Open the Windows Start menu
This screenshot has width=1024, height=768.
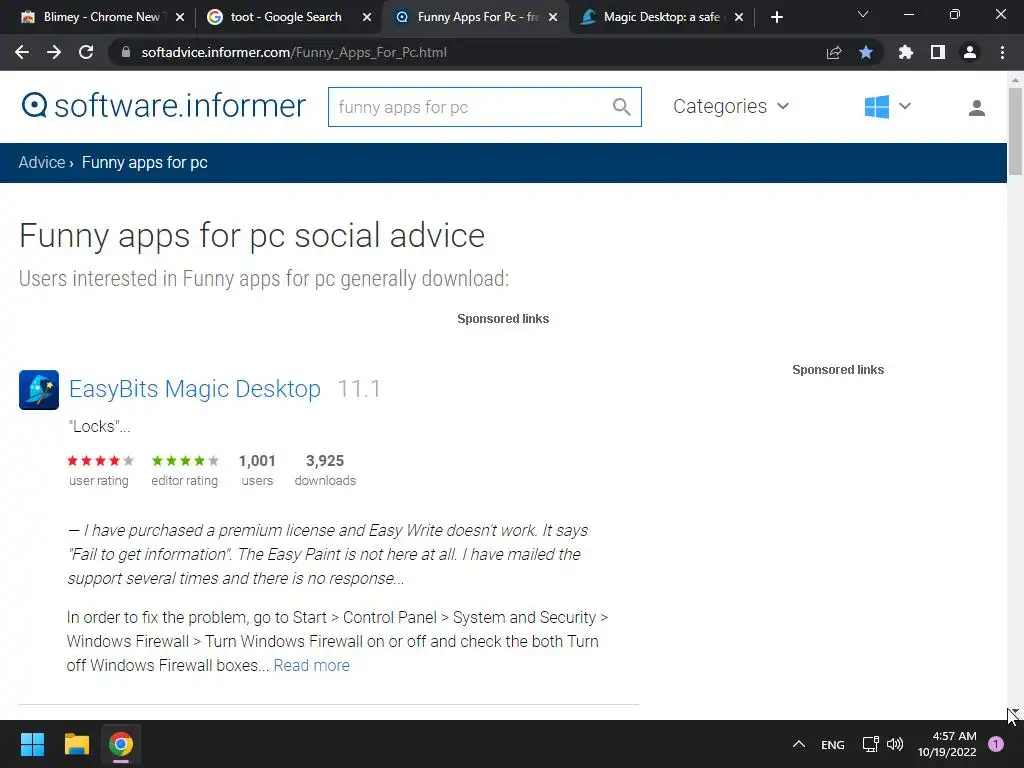[x=32, y=744]
